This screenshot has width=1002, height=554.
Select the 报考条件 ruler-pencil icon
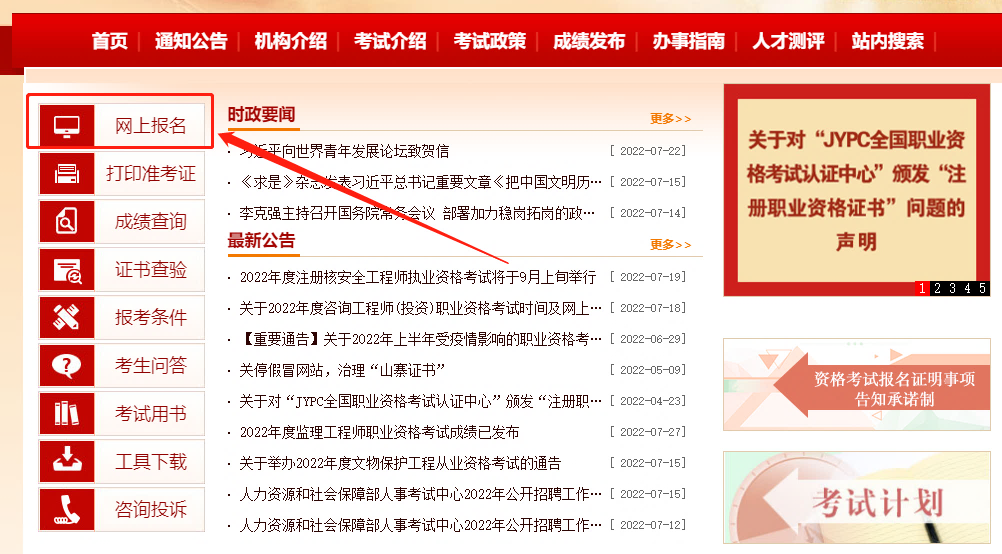point(66,318)
